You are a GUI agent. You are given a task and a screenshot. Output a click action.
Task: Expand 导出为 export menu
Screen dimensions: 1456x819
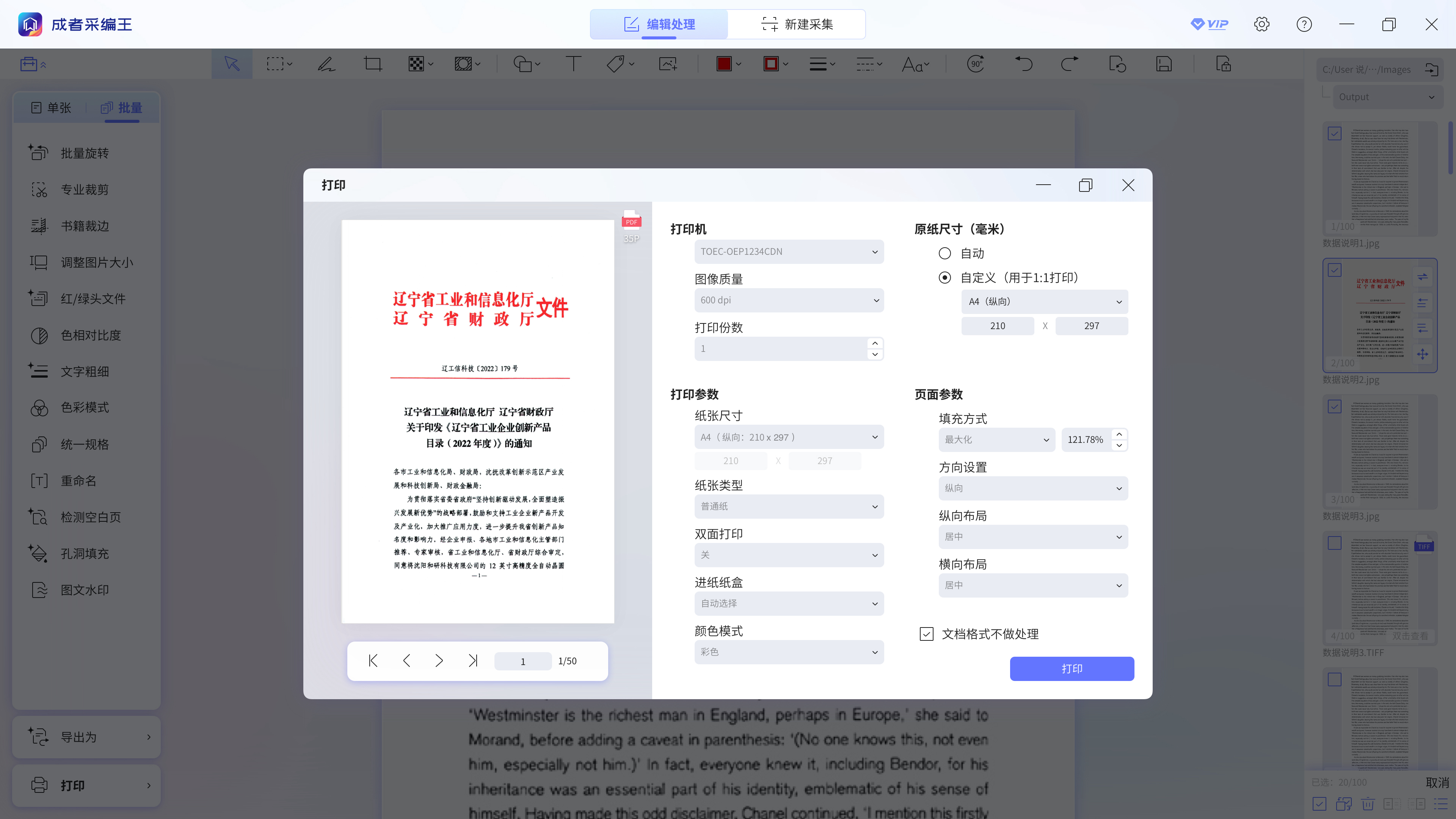click(86, 737)
